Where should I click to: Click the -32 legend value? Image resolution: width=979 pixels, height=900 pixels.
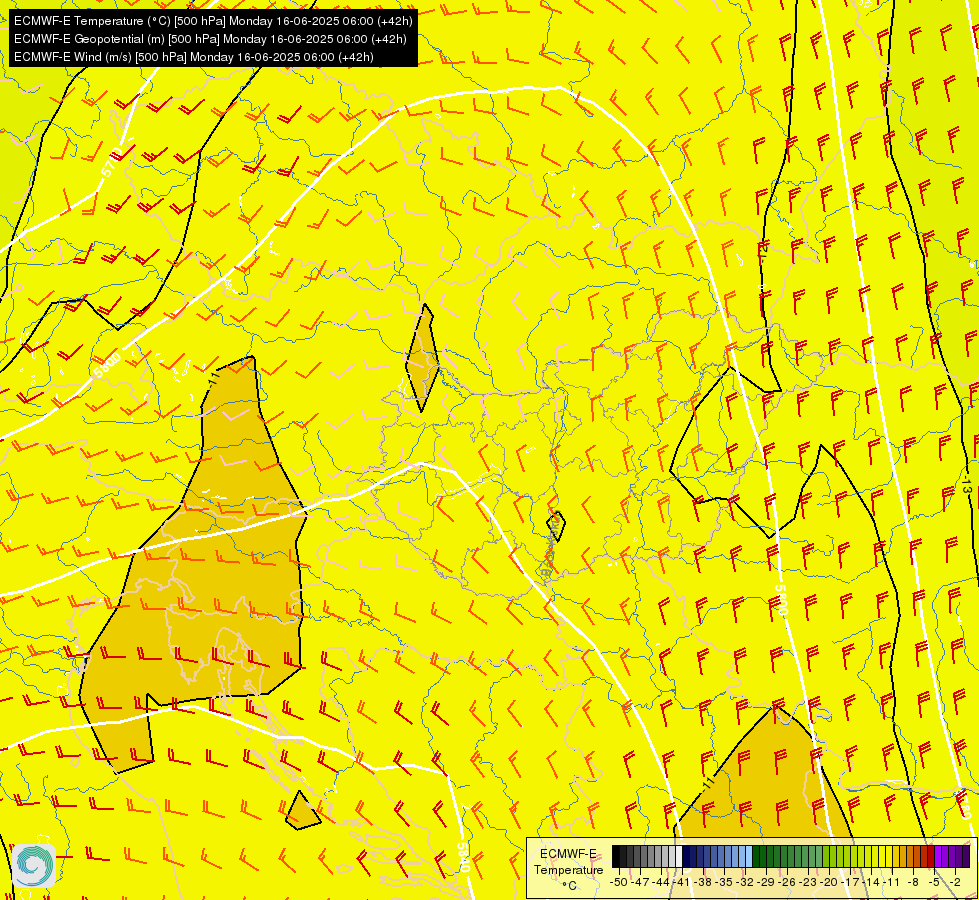745,882
